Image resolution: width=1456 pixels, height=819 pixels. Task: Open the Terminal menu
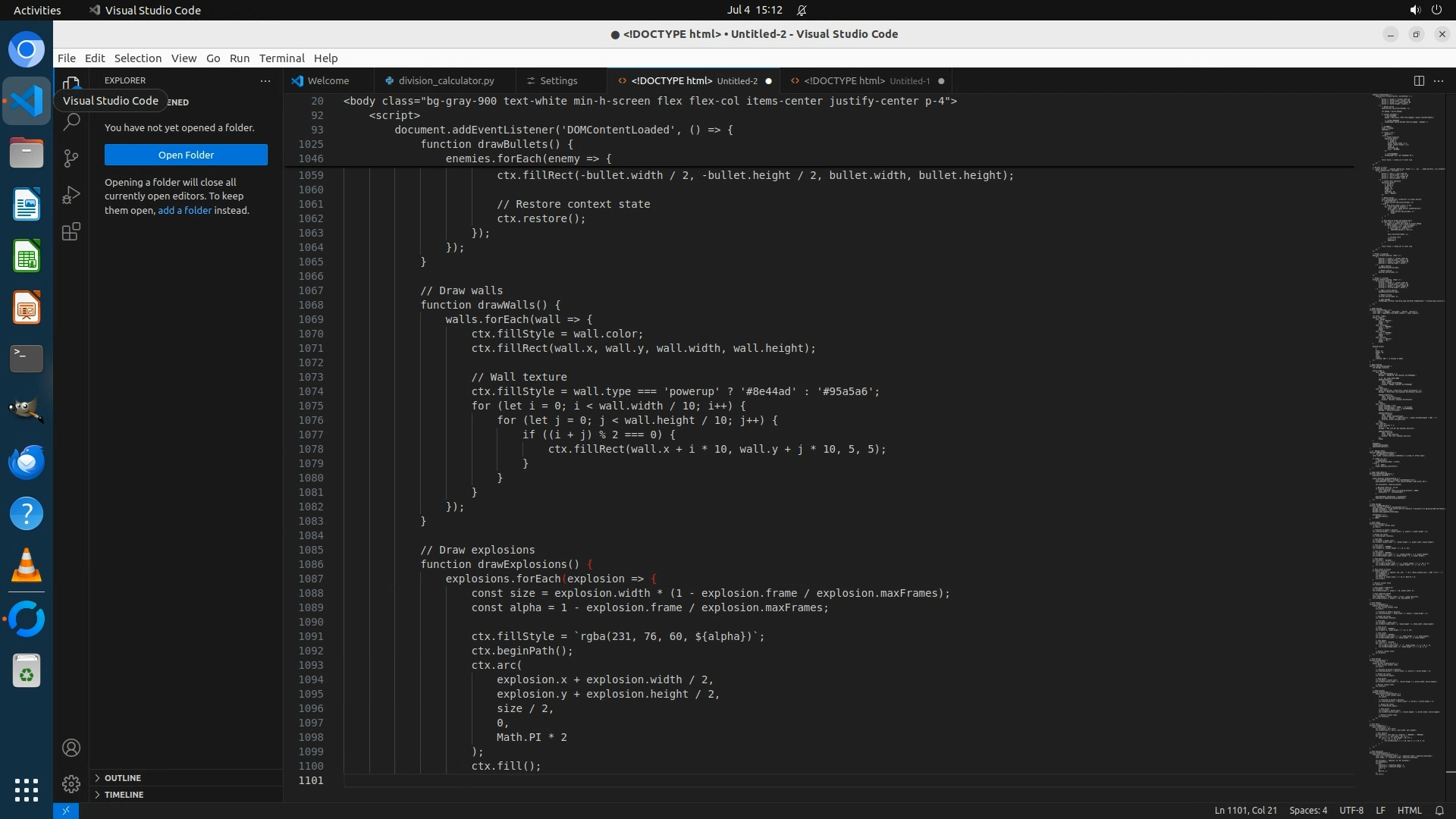281,58
